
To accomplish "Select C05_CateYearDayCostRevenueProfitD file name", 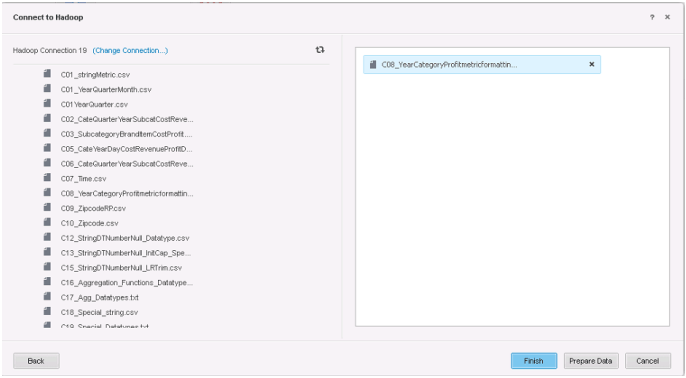I will (x=126, y=149).
